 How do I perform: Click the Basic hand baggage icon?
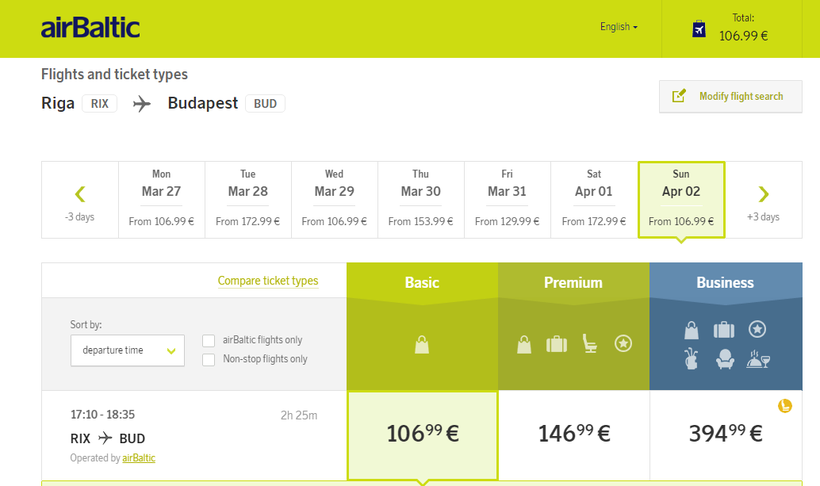(422, 345)
